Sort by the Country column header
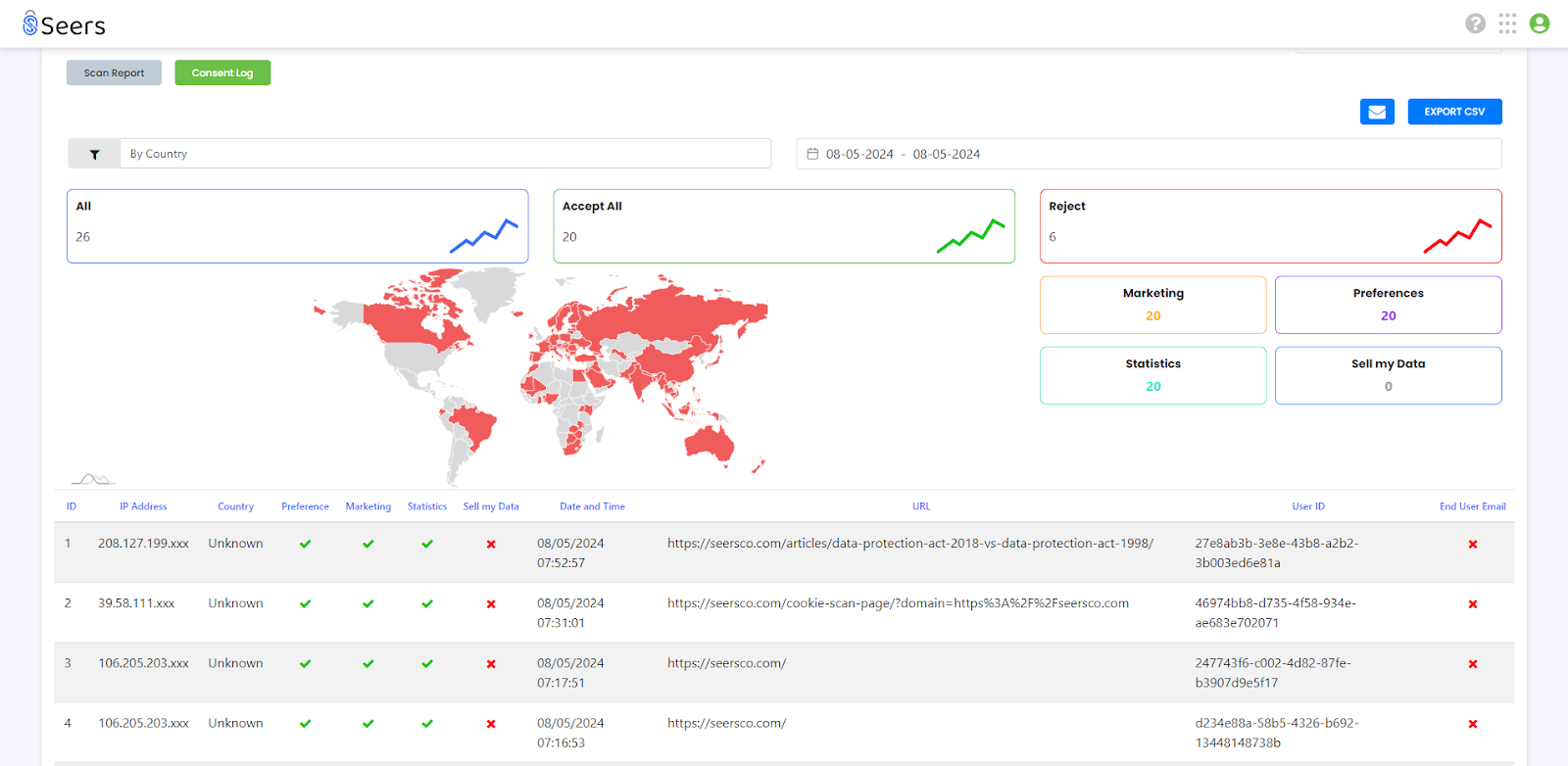Viewport: 1568px width, 766px height. (x=235, y=506)
